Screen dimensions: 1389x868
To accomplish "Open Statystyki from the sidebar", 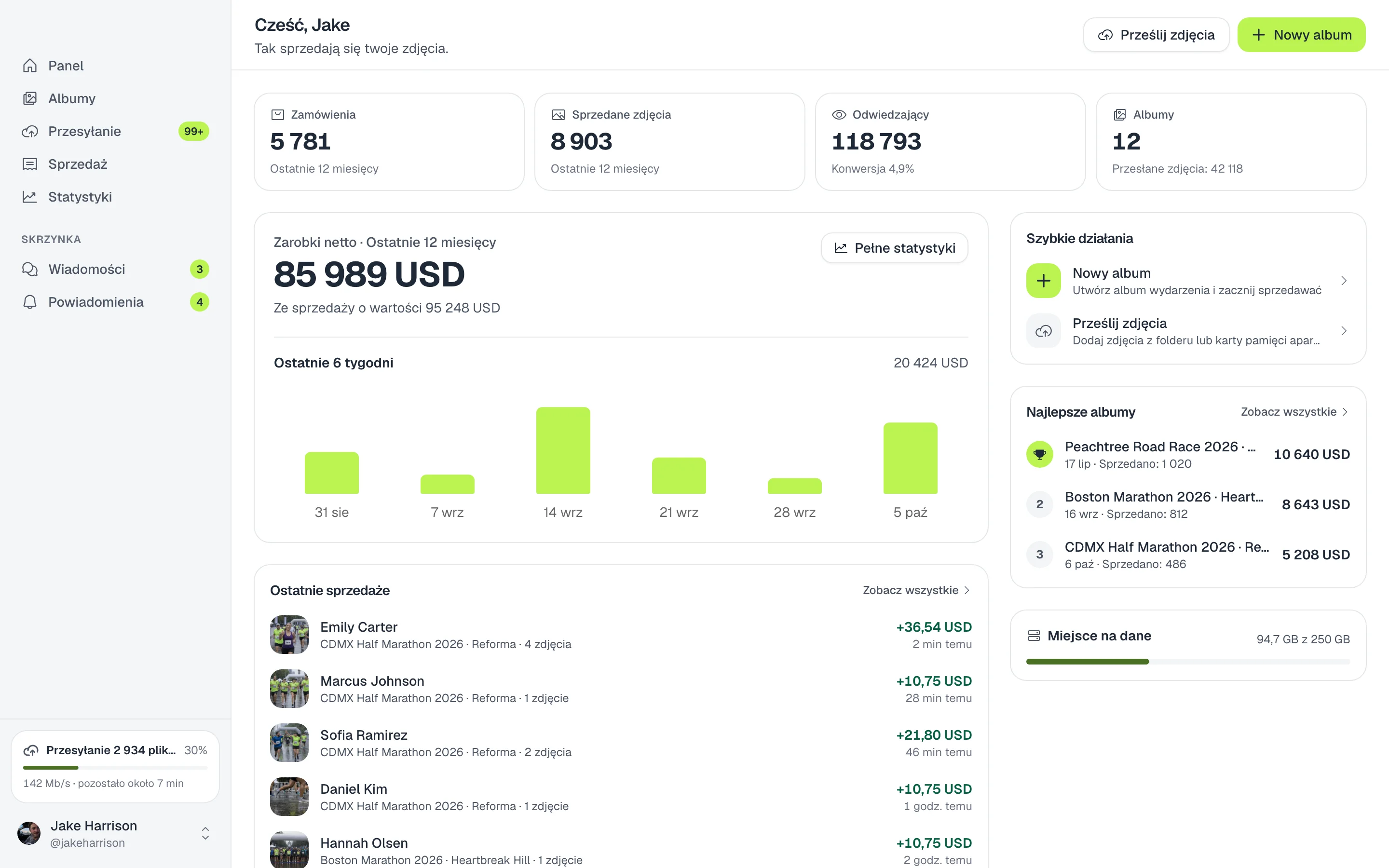I will (x=115, y=197).
